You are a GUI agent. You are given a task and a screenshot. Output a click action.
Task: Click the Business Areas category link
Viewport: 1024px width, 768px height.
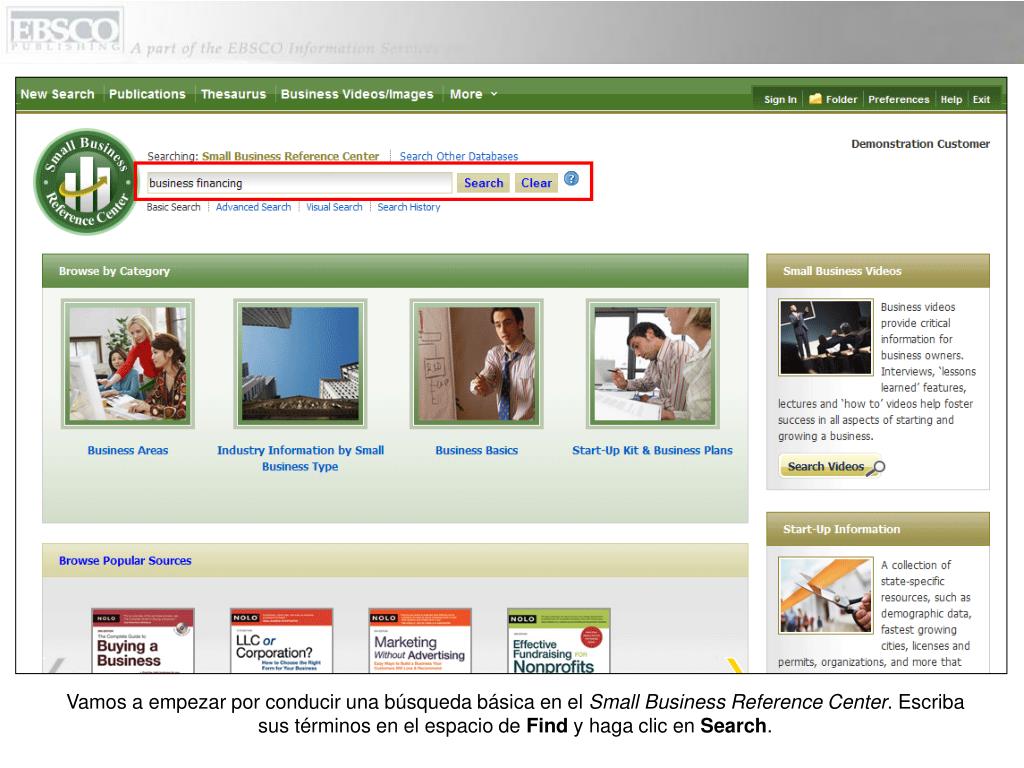127,450
